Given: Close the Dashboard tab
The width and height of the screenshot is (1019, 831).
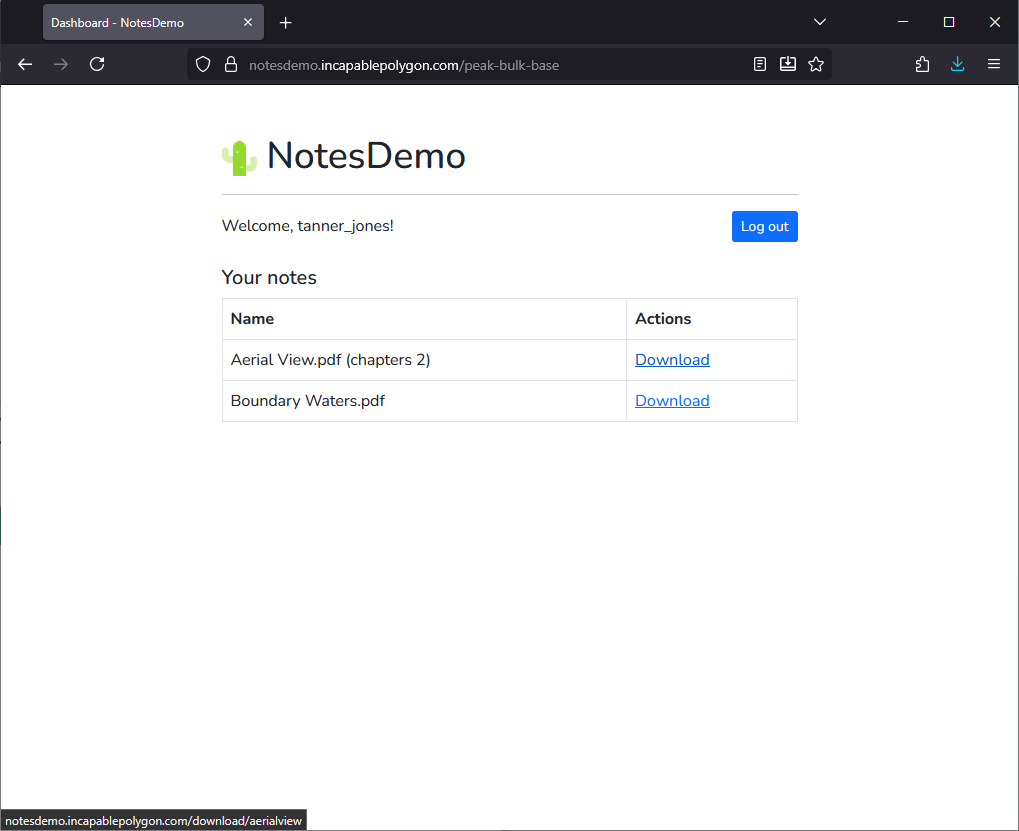Looking at the screenshot, I should click(x=247, y=21).
